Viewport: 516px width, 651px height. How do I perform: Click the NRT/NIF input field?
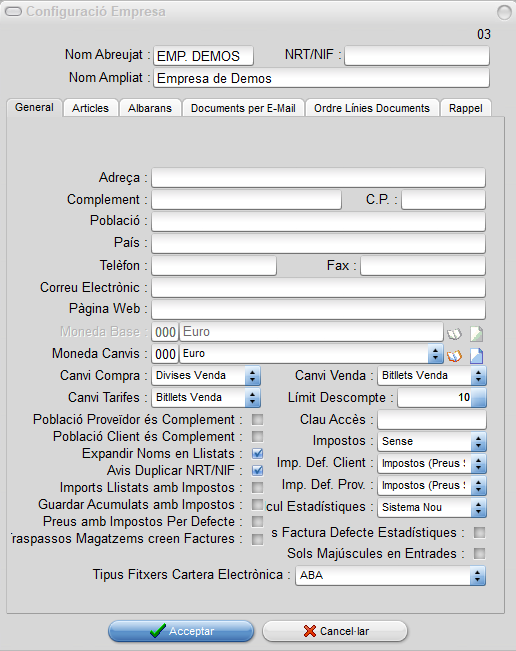click(417, 56)
